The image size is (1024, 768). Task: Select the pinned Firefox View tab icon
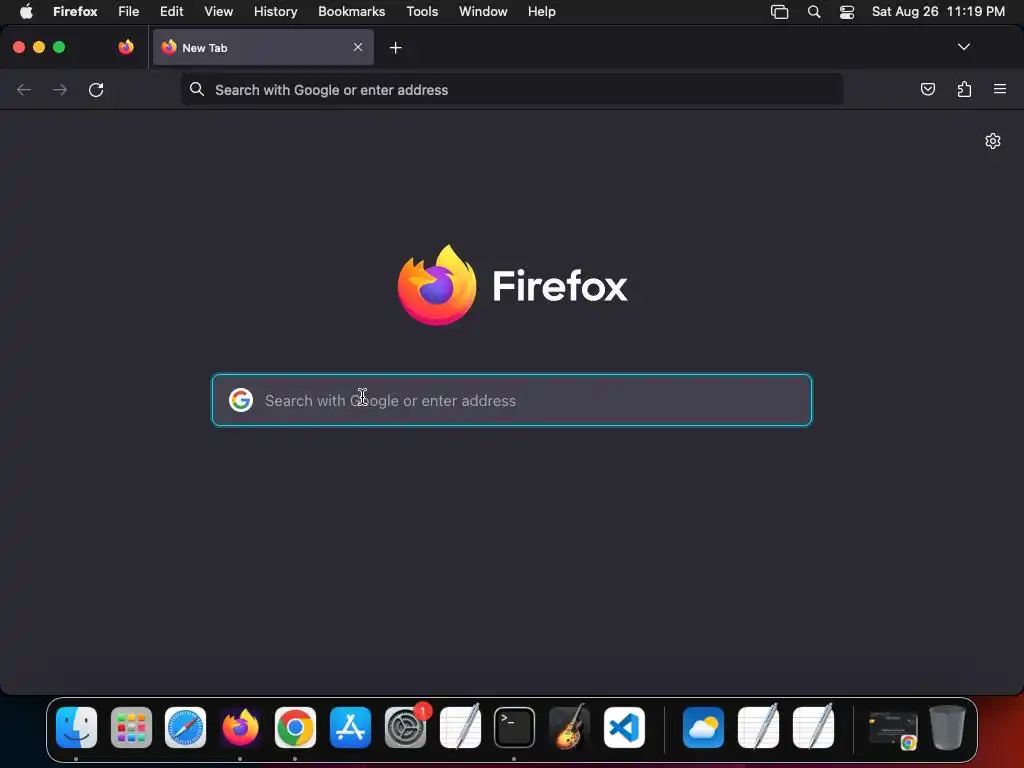[126, 47]
